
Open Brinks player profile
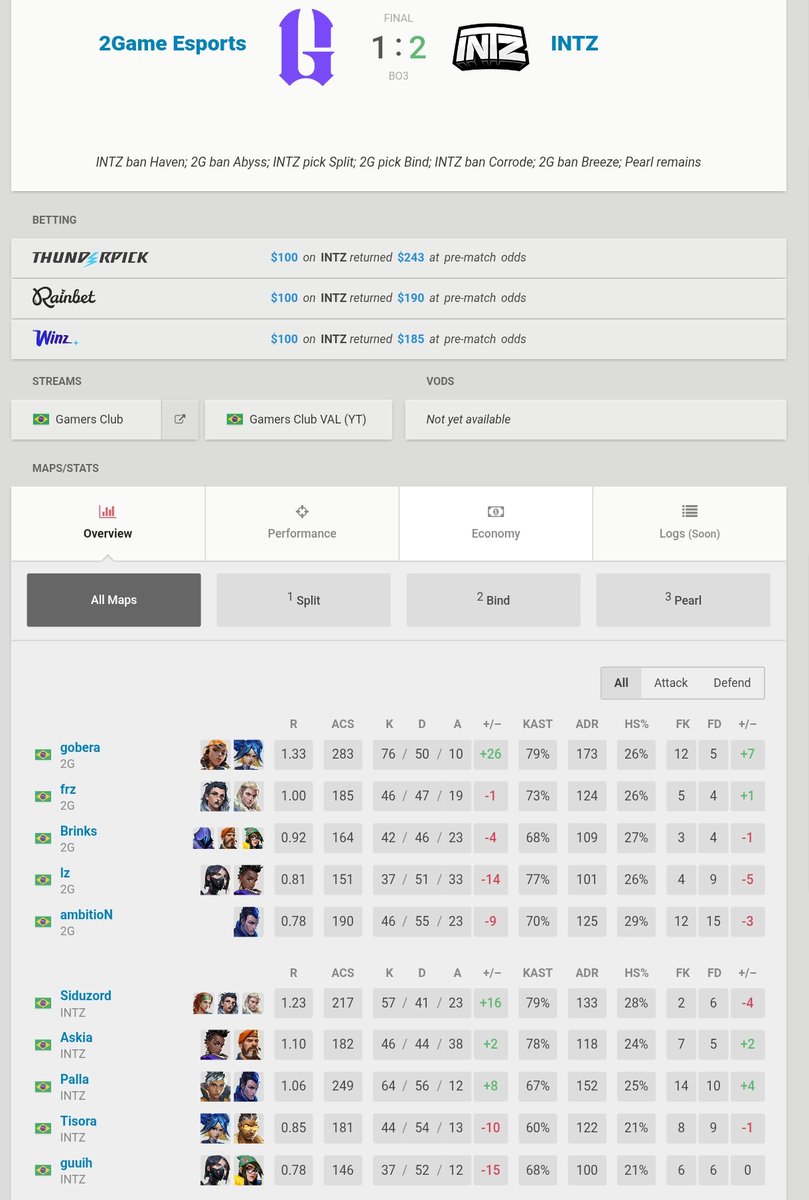coord(78,832)
